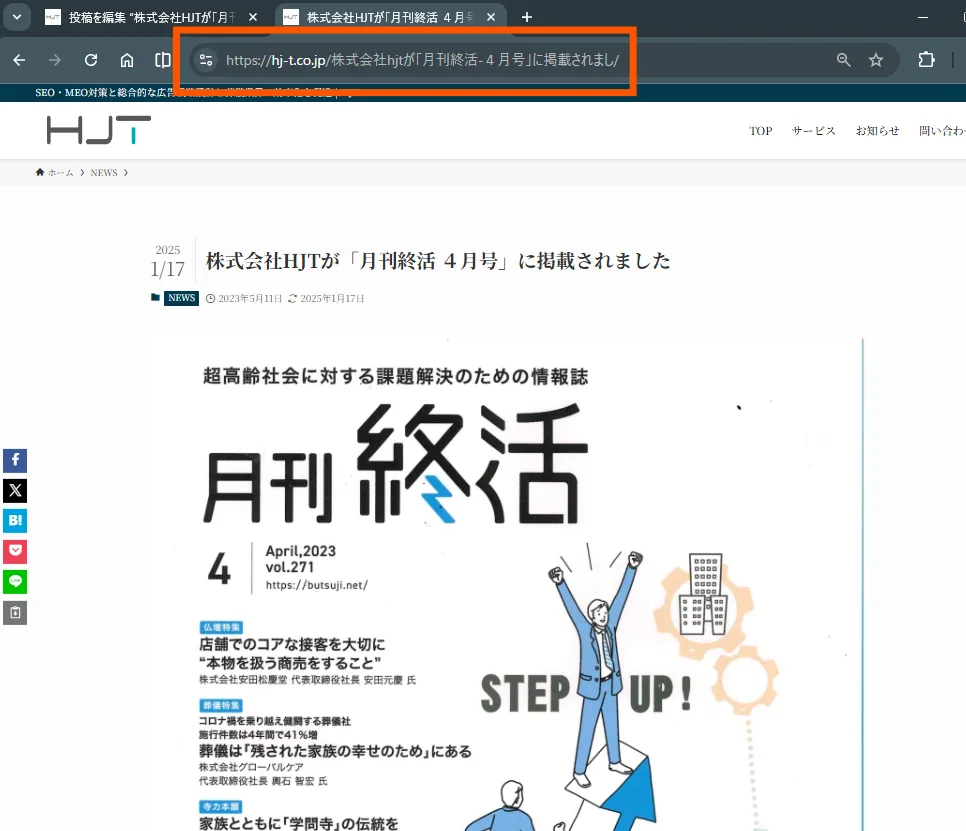Share the article on X
This screenshot has height=831, width=966.
[15, 491]
